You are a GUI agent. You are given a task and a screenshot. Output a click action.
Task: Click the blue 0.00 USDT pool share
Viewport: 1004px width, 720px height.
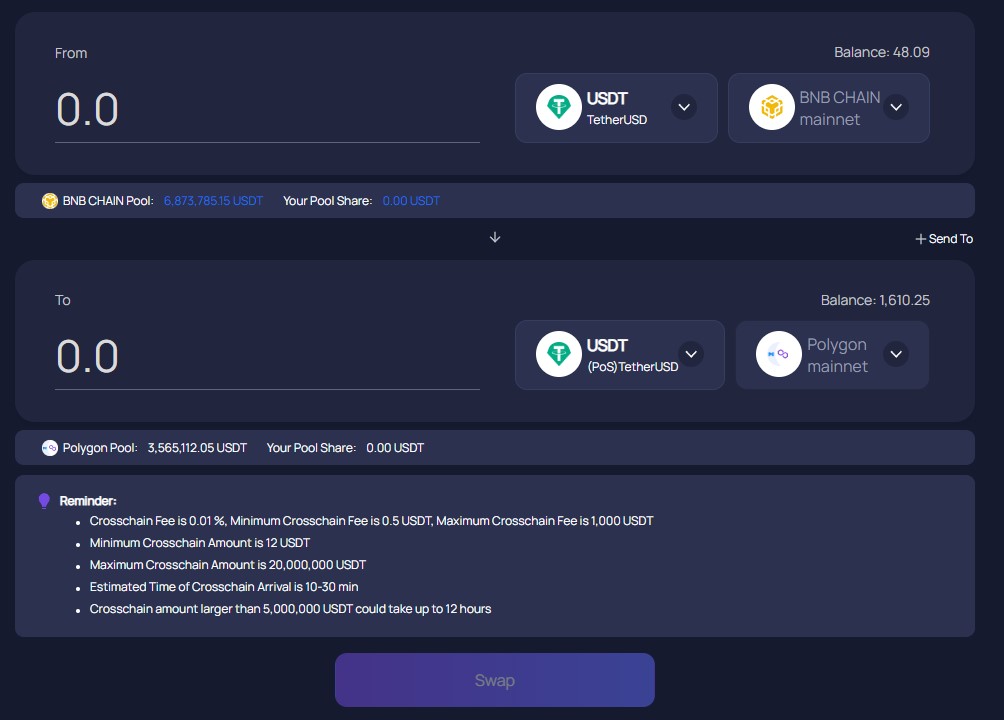(411, 200)
